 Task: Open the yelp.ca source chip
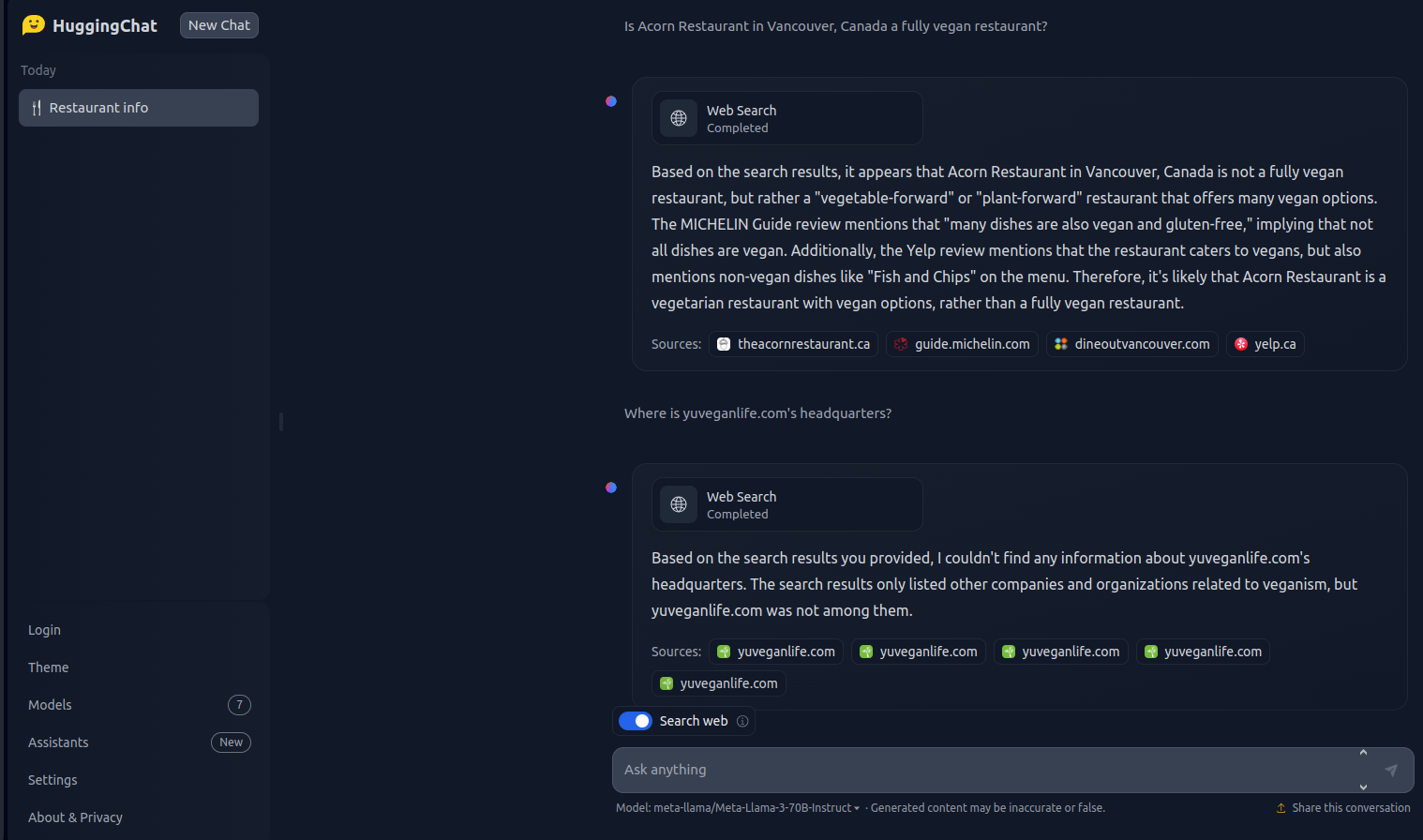click(x=1265, y=344)
